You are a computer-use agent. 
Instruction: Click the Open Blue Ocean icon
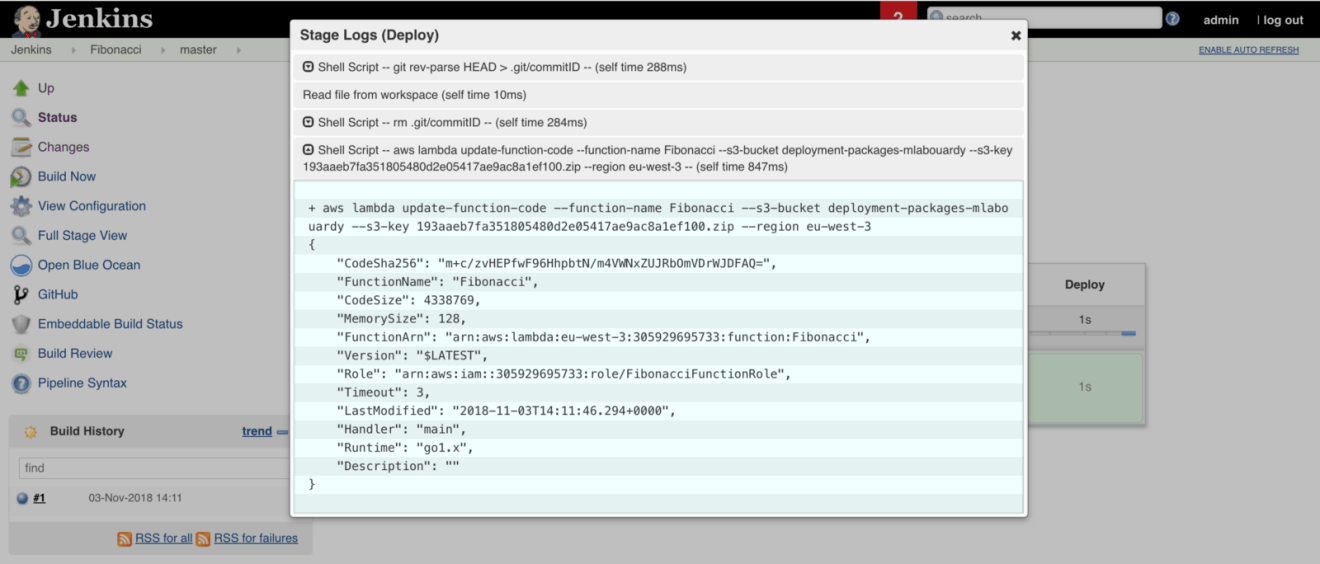(x=21, y=265)
